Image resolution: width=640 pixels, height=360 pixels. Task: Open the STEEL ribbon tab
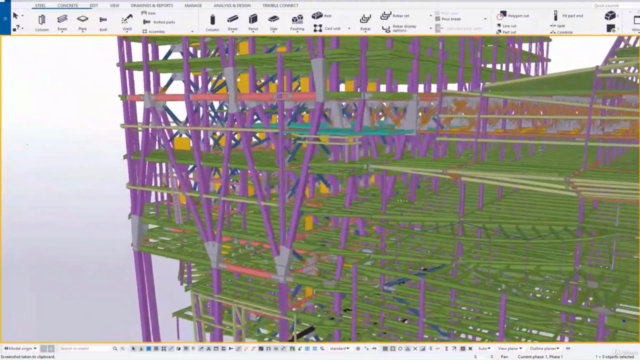tap(40, 5)
